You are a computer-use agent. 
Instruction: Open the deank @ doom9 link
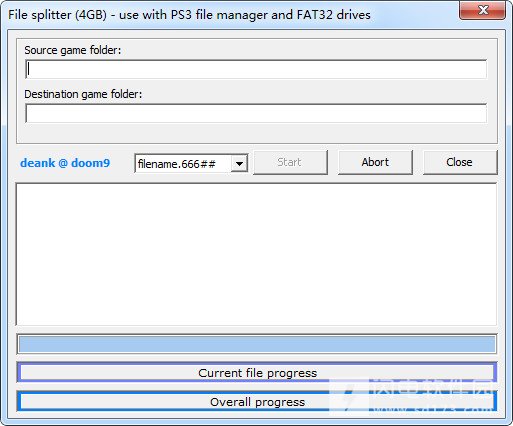tap(65, 163)
